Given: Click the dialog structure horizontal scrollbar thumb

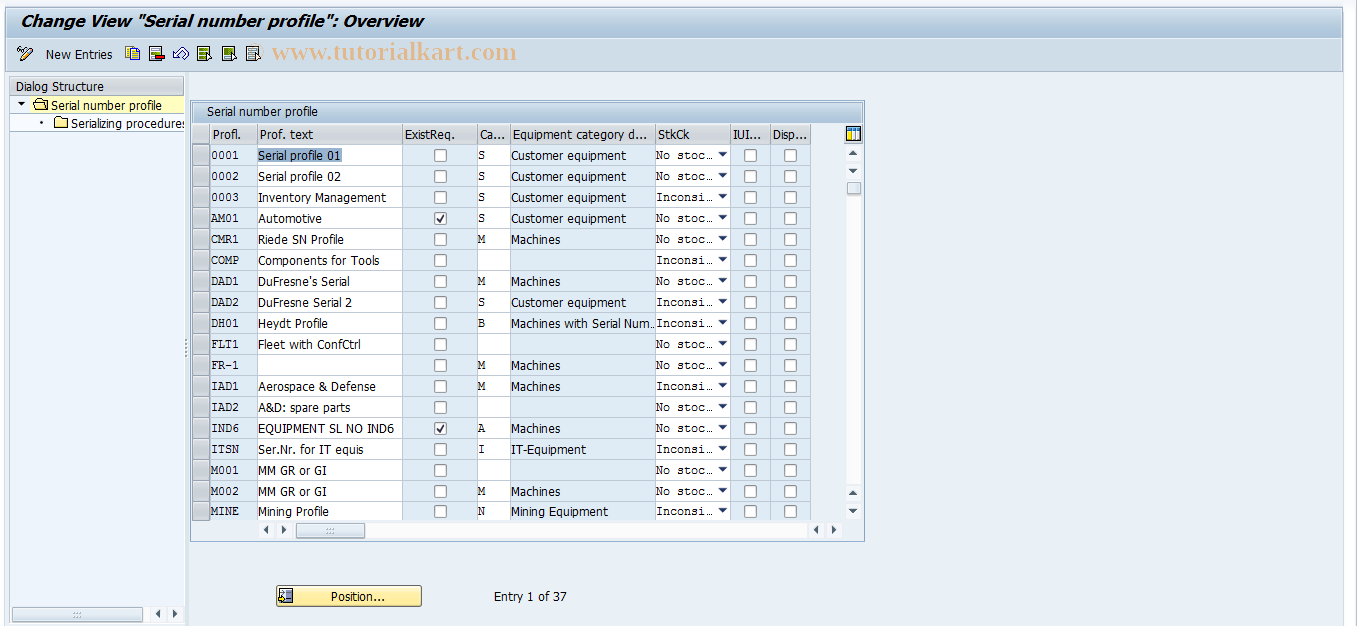Looking at the screenshot, I should click(78, 614).
